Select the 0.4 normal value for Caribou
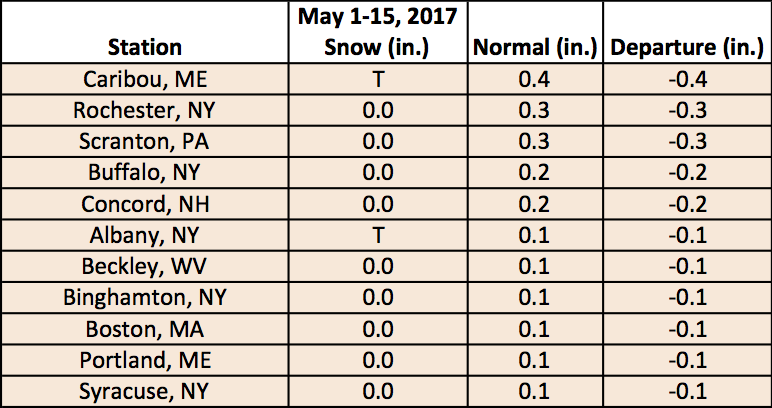The height and width of the screenshot is (408, 772). [x=534, y=78]
